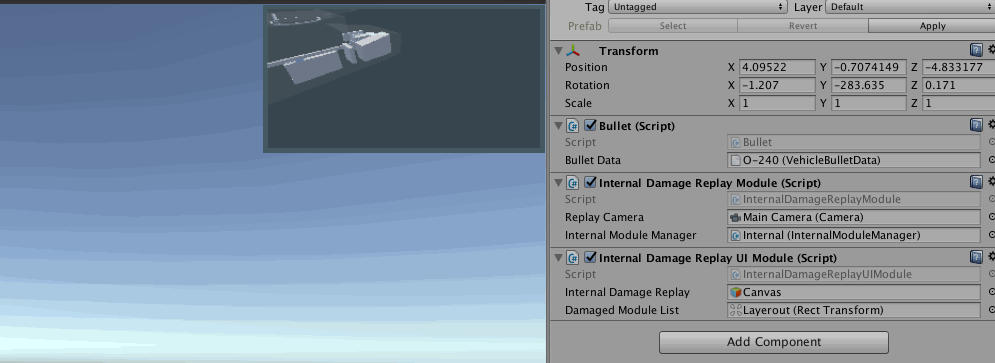995x363 pixels.
Task: Disable Internal Damage Replay UI Module checkbox
Action: [590, 257]
